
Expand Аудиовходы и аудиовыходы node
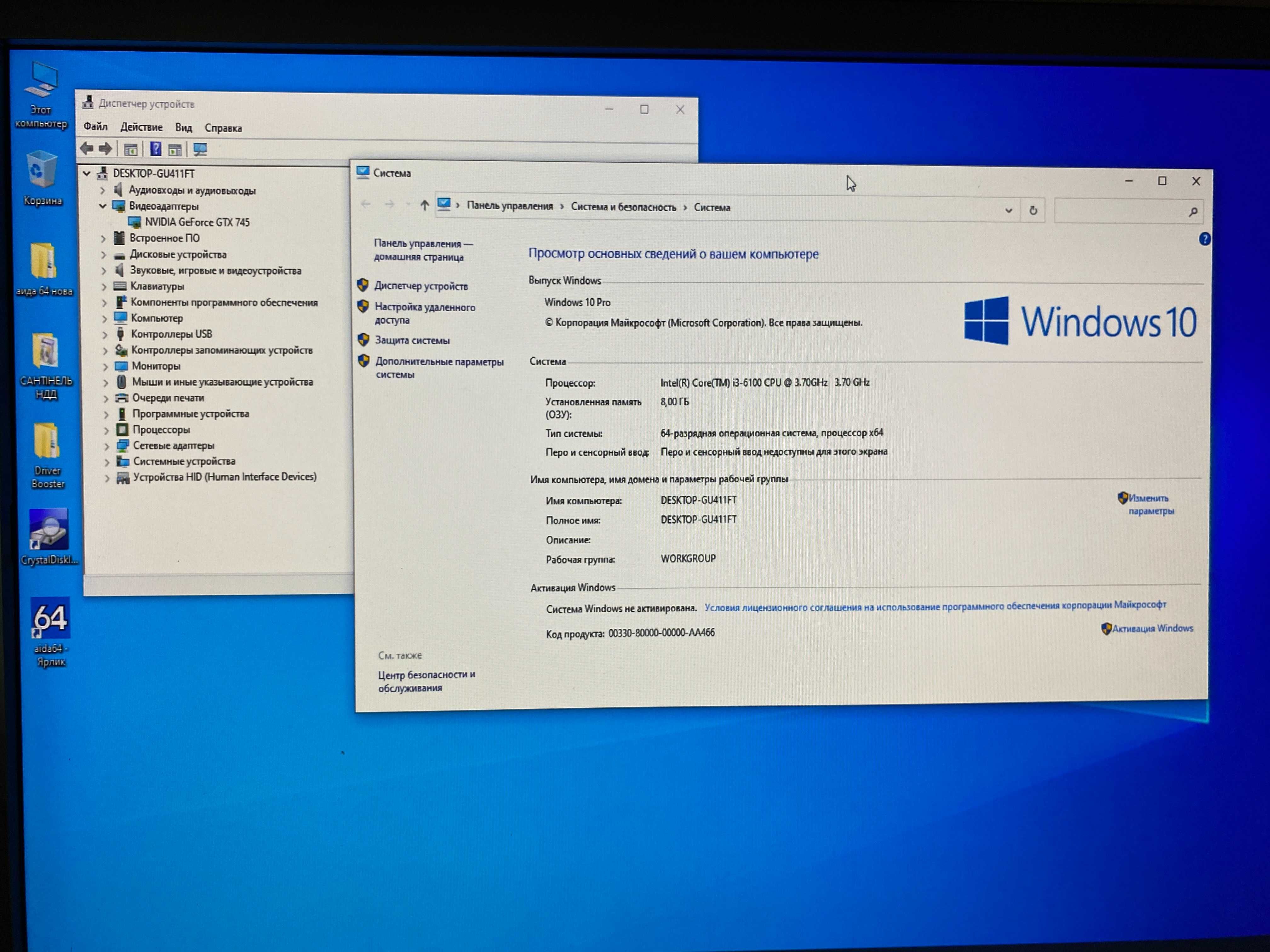pyautogui.click(x=102, y=190)
